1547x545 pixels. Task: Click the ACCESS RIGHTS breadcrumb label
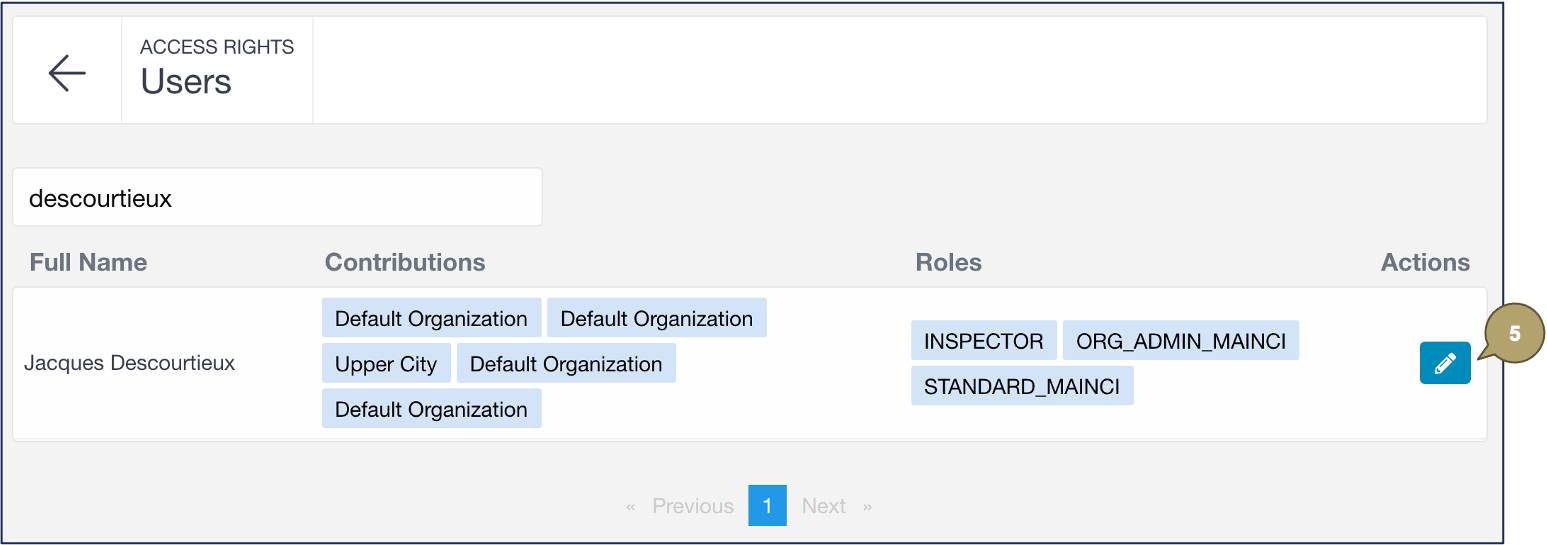coord(217,47)
